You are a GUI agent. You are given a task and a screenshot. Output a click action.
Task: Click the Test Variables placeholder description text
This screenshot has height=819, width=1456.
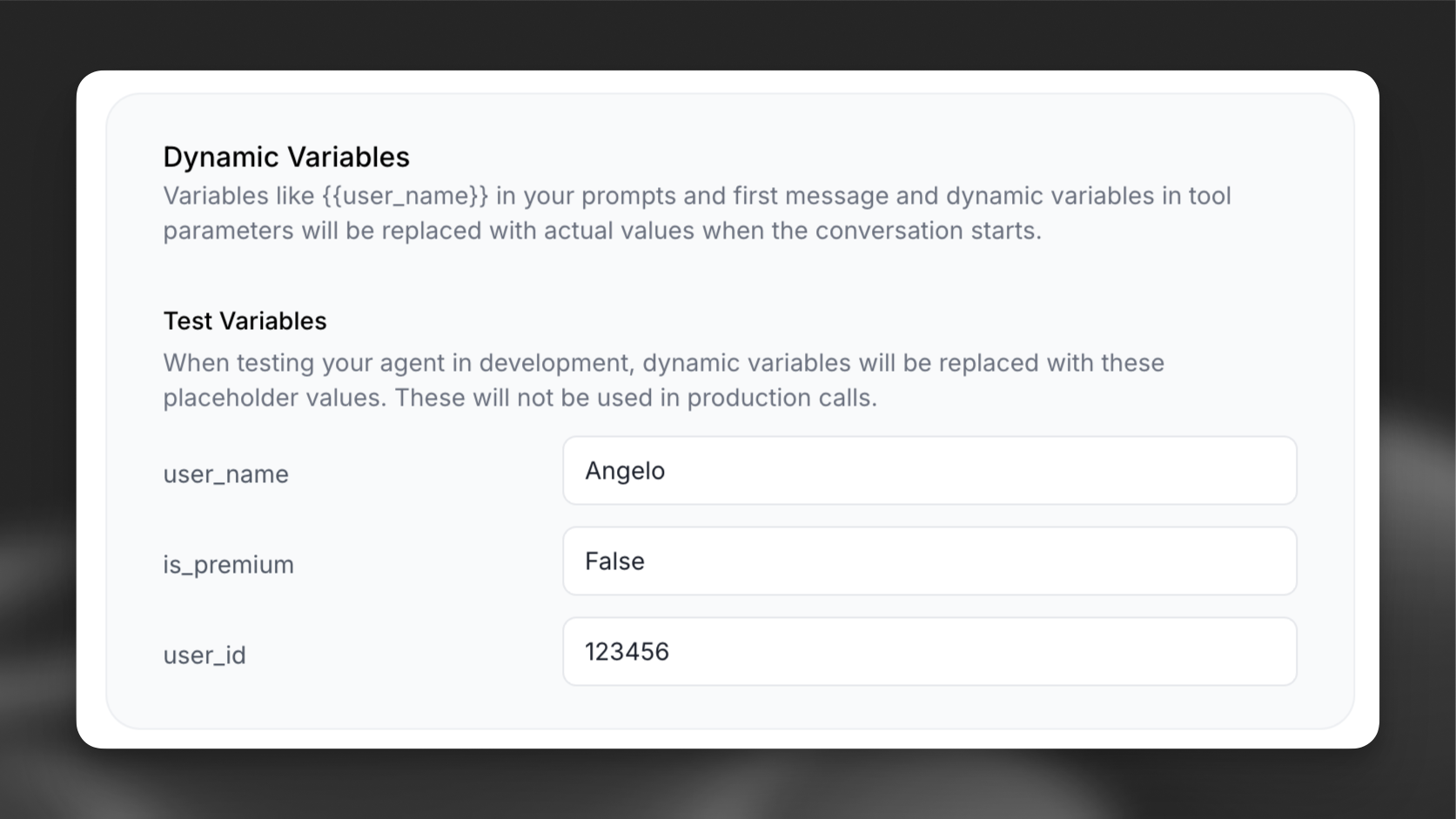click(661, 379)
